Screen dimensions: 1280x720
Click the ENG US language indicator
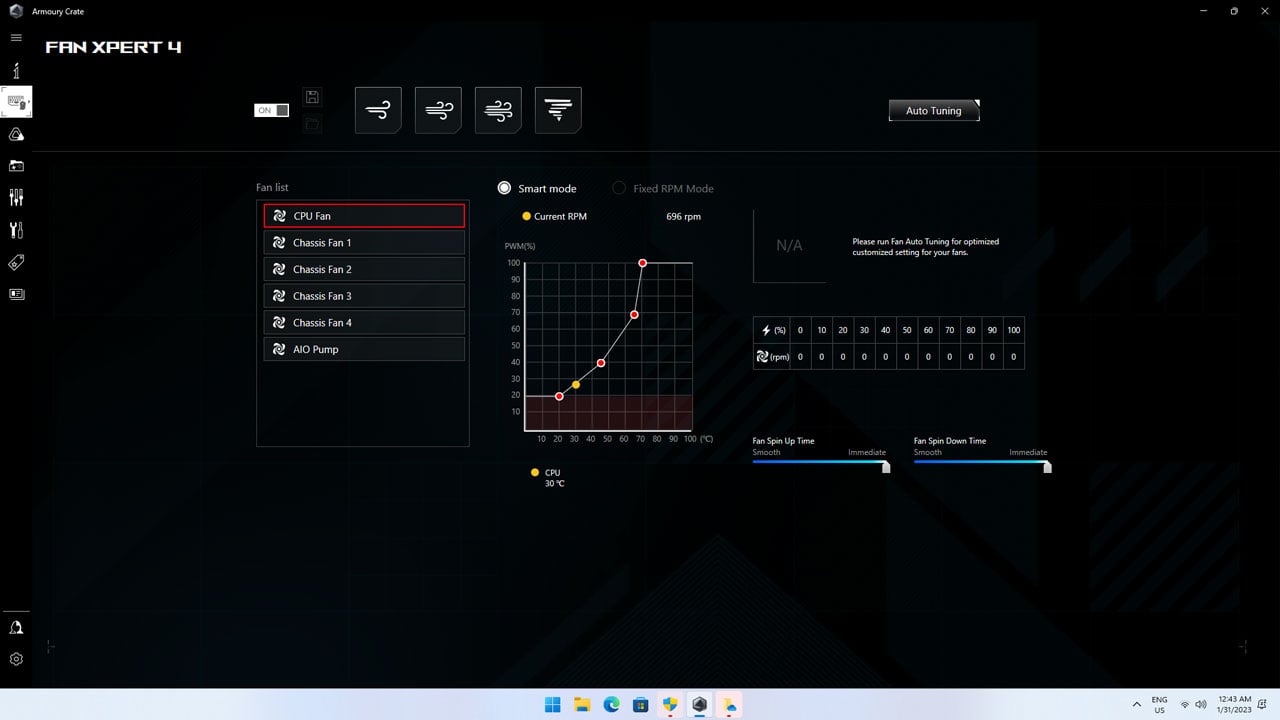pyautogui.click(x=1160, y=704)
